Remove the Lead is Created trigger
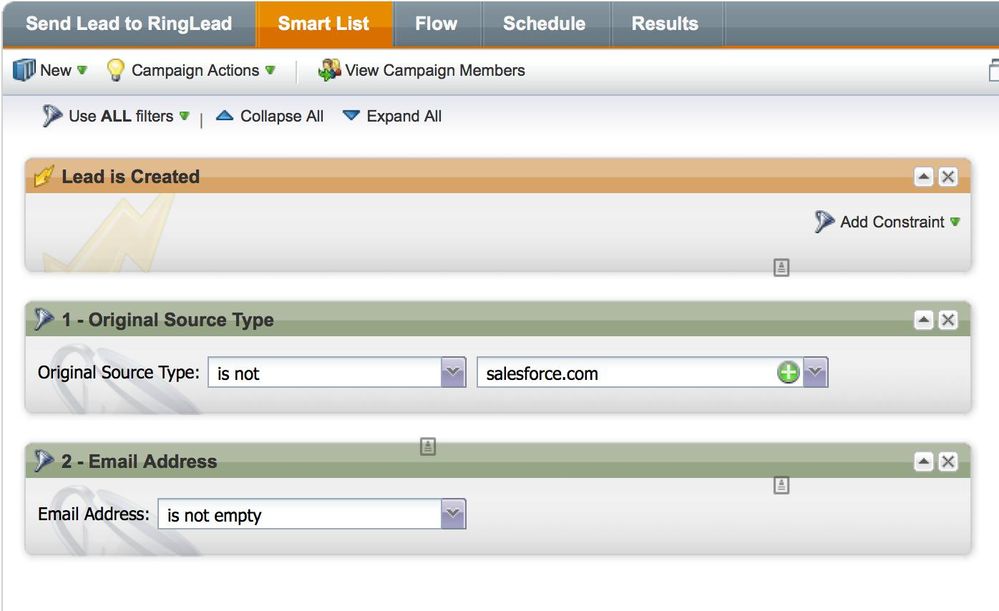Image resolution: width=999 pixels, height=611 pixels. [x=948, y=177]
